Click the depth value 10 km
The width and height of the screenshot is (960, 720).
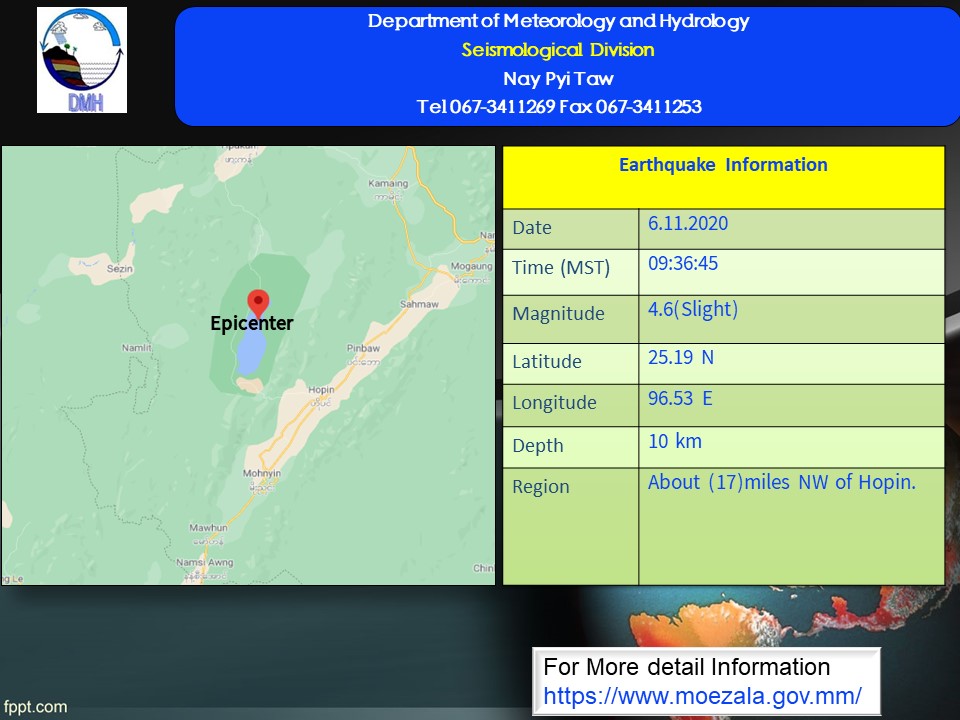click(675, 441)
